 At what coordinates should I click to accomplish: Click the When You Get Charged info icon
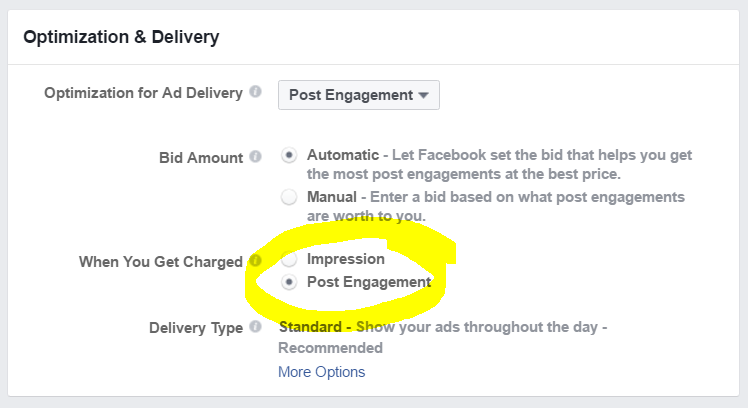click(256, 260)
